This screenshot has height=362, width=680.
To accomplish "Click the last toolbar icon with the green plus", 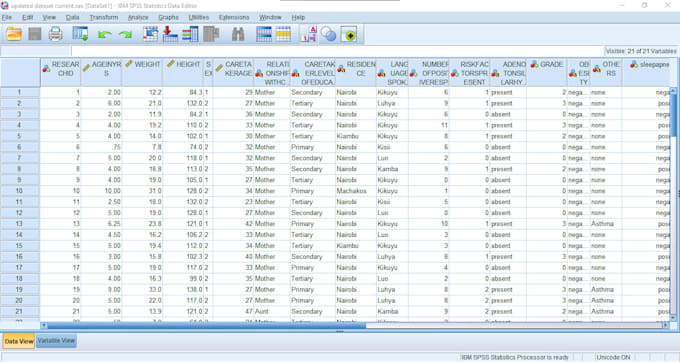I will (x=349, y=34).
